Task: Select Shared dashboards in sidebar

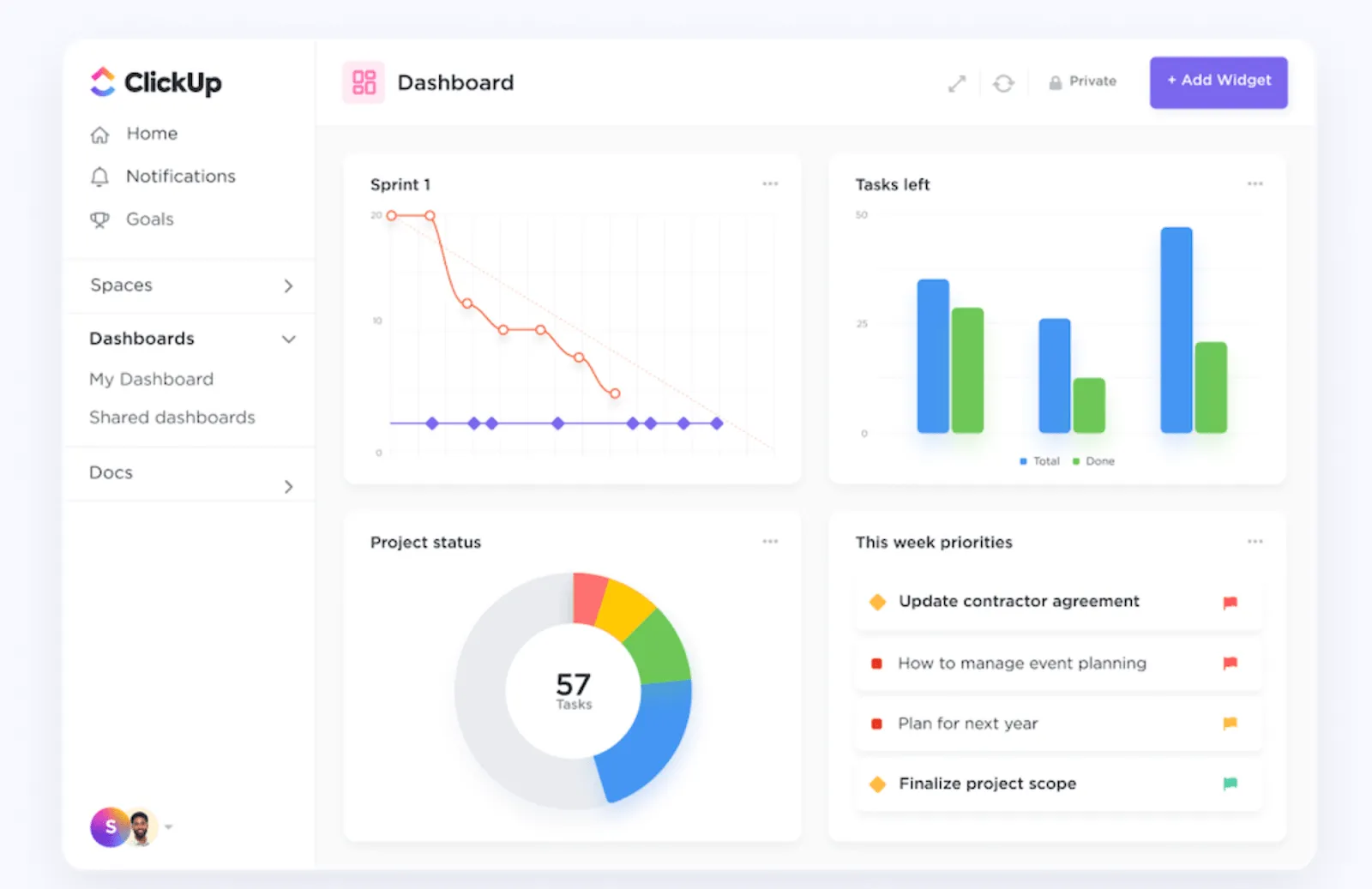Action: click(x=172, y=417)
